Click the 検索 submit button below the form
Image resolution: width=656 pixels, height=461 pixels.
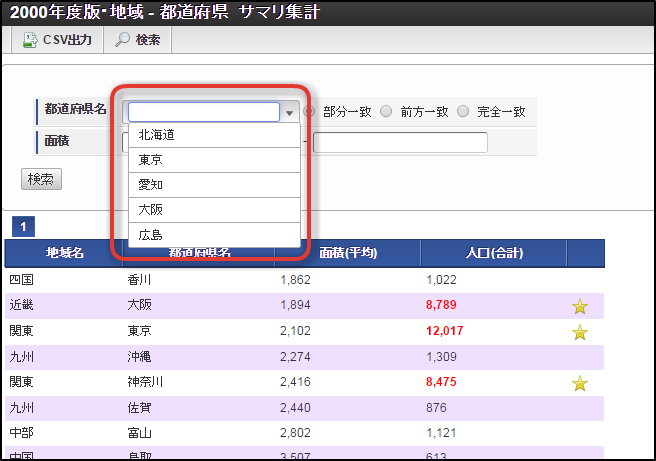point(41,179)
